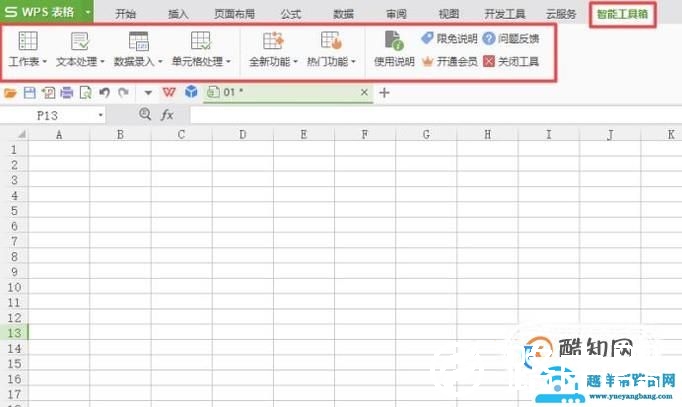682x407 pixels.
Task: Open print preview icon
Action: (x=86, y=93)
